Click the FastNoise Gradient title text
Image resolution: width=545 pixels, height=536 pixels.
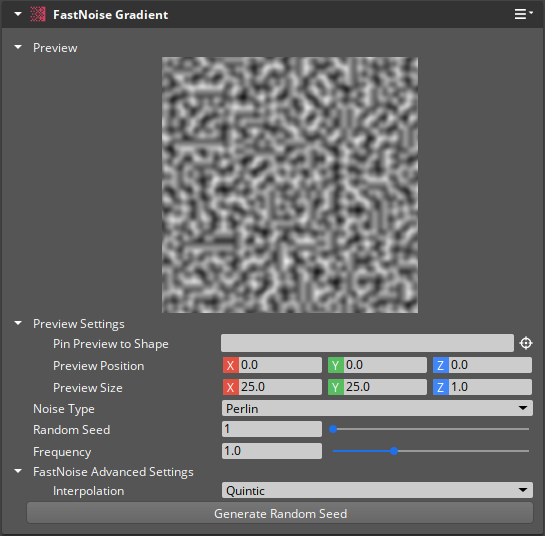(x=111, y=15)
